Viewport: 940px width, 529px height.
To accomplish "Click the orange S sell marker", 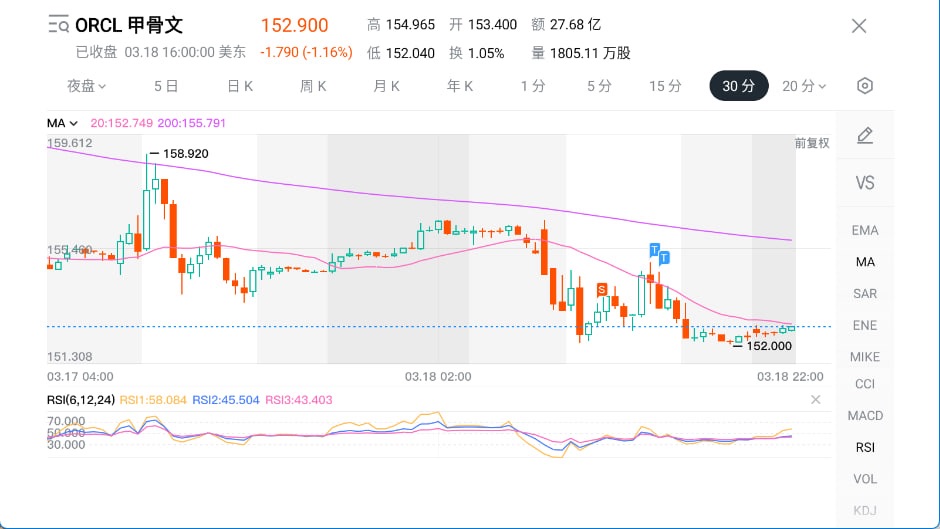I will pyautogui.click(x=602, y=289).
